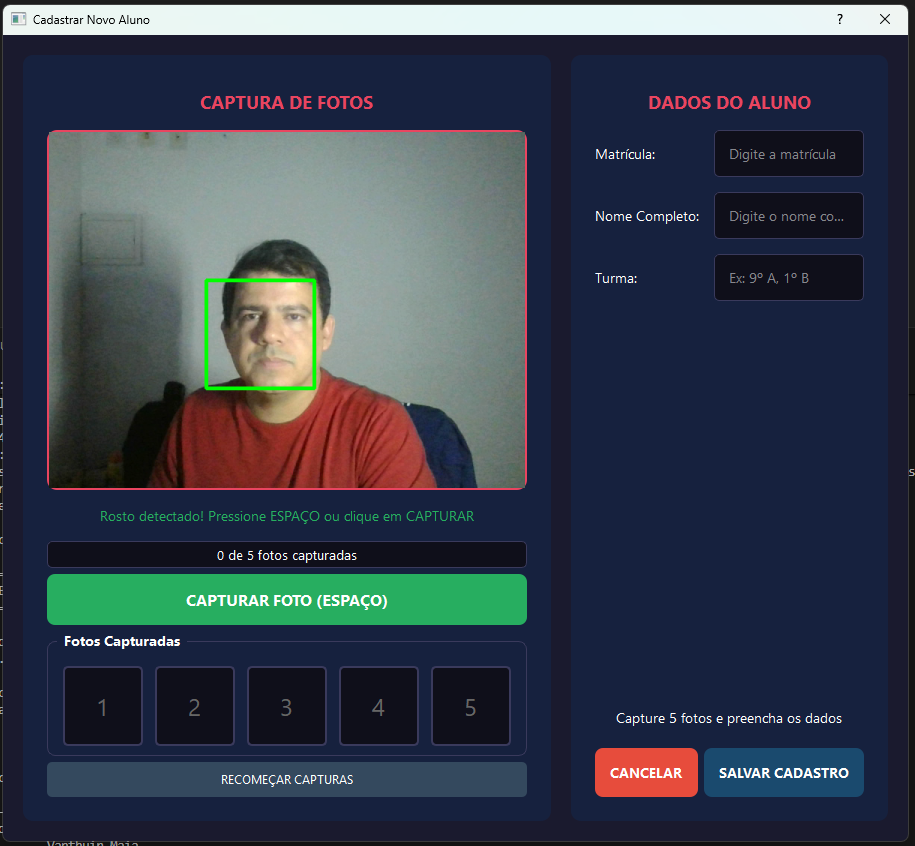
Task: Select captured photo slot 1
Action: click(103, 707)
